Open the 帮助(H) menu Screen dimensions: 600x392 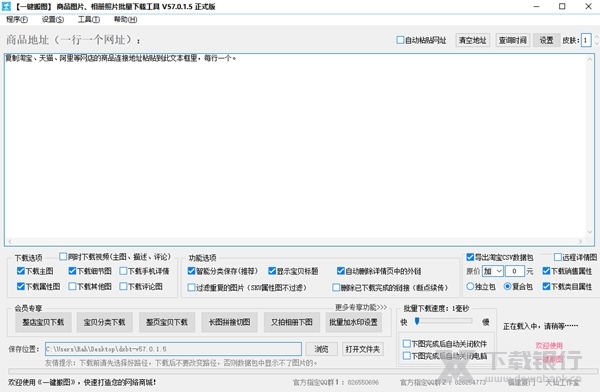(126, 20)
